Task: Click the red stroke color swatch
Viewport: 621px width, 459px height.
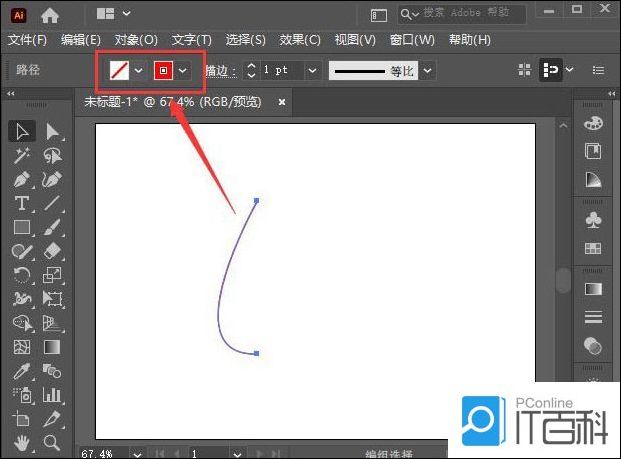Action: (163, 70)
